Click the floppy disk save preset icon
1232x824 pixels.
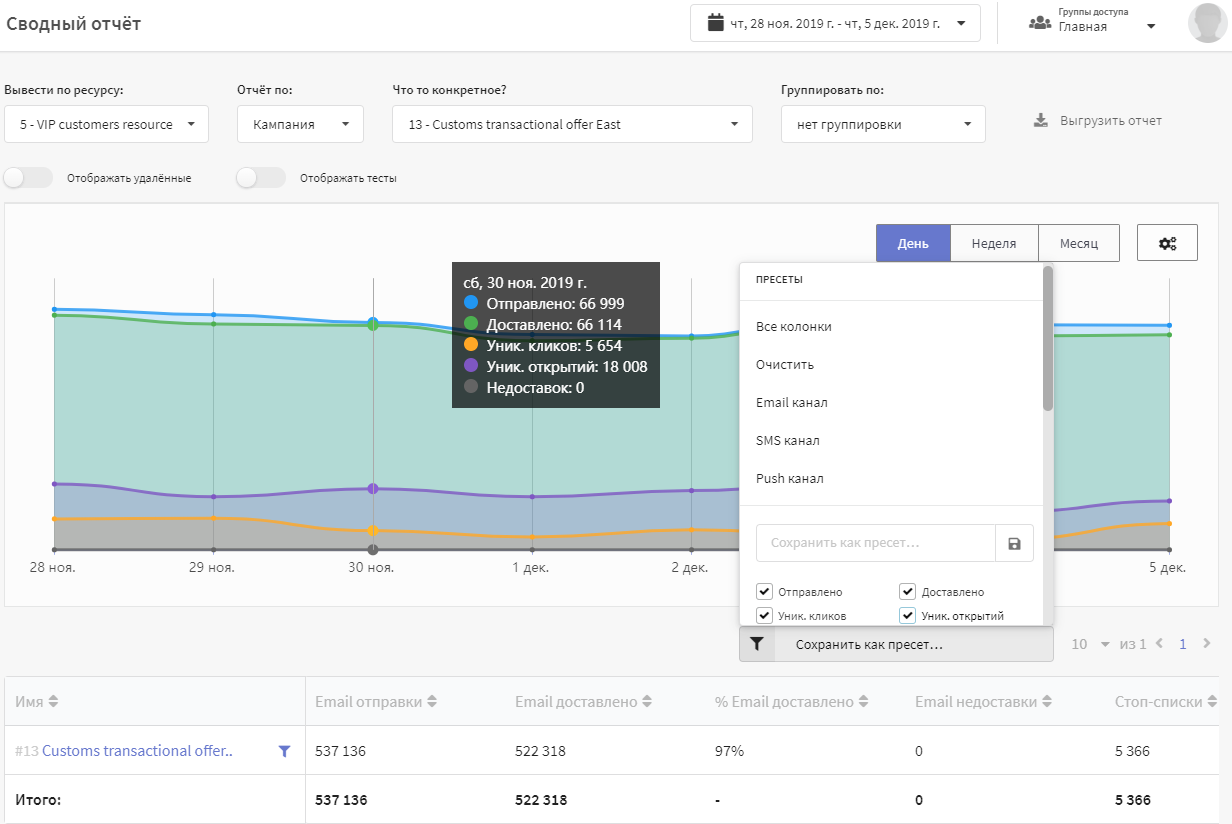click(1014, 543)
